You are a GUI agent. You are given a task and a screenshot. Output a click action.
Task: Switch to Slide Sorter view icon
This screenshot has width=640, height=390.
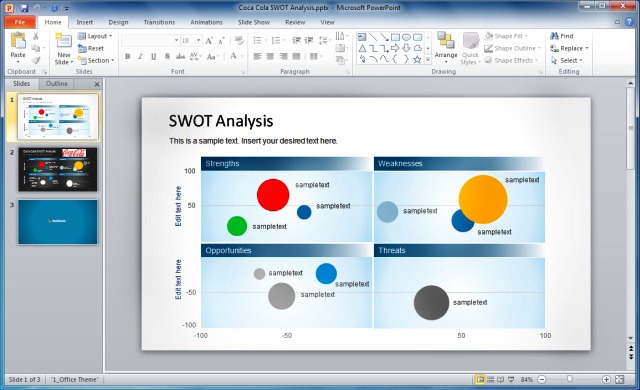coord(491,379)
